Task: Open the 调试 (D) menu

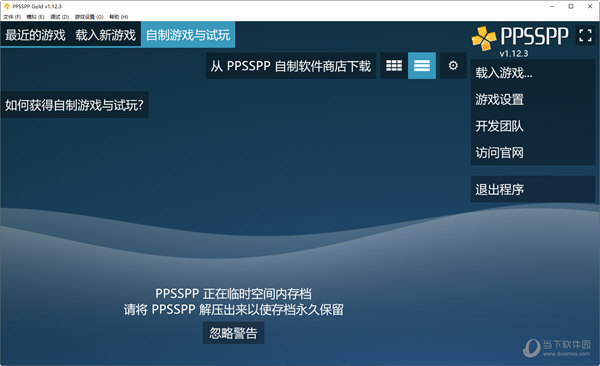Action: pos(60,17)
